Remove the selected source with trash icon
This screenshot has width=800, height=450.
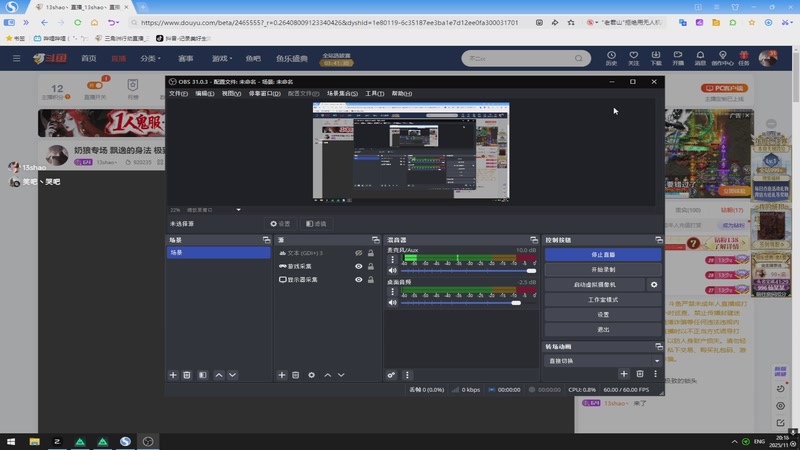point(295,375)
